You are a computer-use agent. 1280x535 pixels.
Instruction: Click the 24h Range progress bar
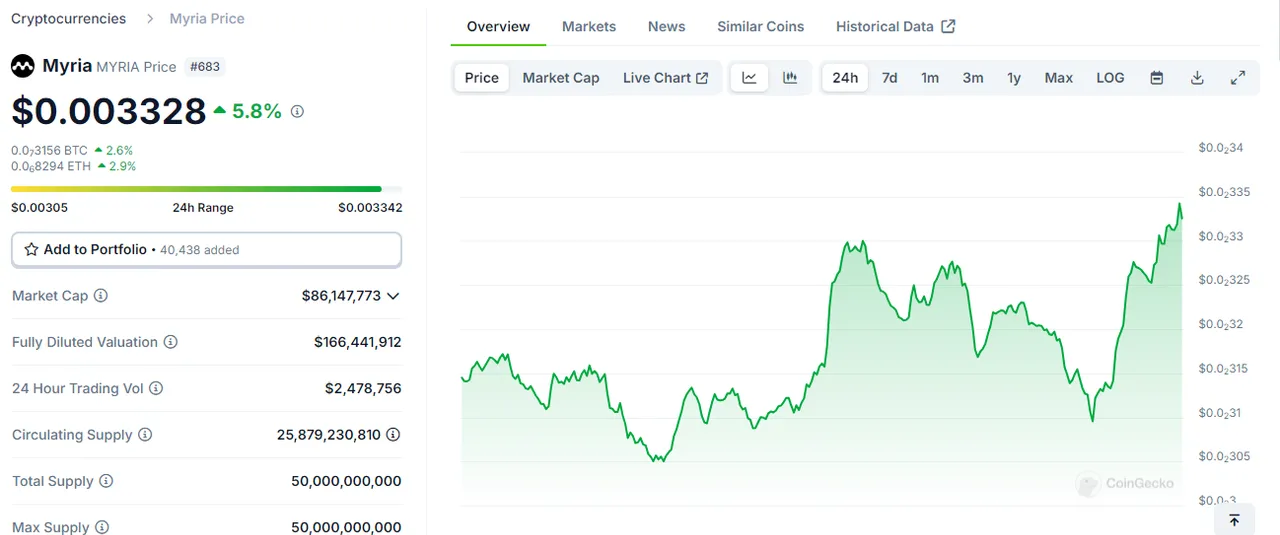206,189
